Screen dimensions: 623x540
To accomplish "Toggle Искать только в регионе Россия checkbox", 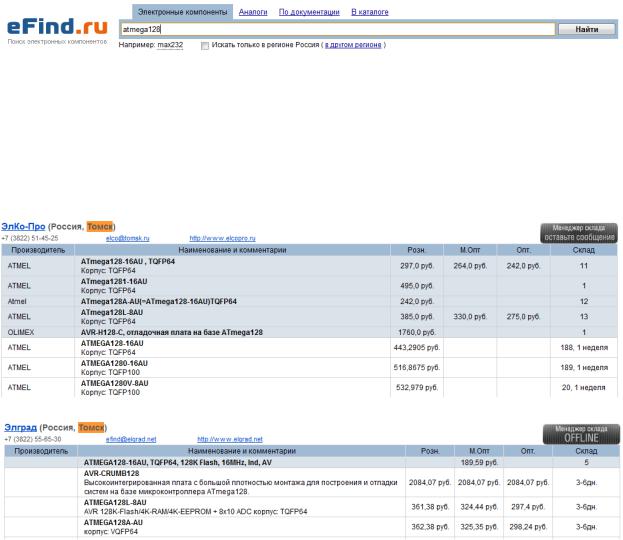I will click(x=205, y=46).
